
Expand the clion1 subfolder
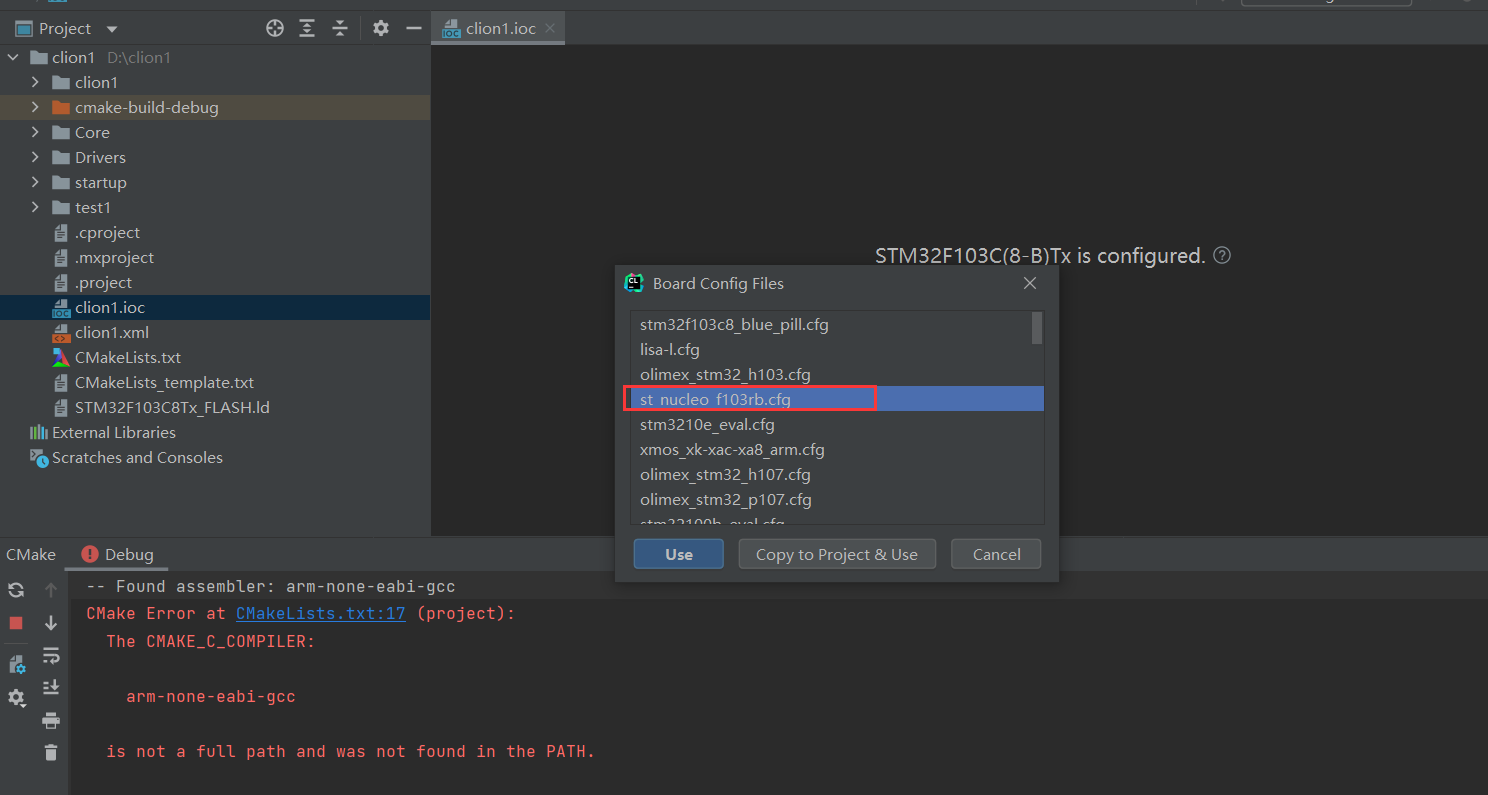(x=35, y=83)
